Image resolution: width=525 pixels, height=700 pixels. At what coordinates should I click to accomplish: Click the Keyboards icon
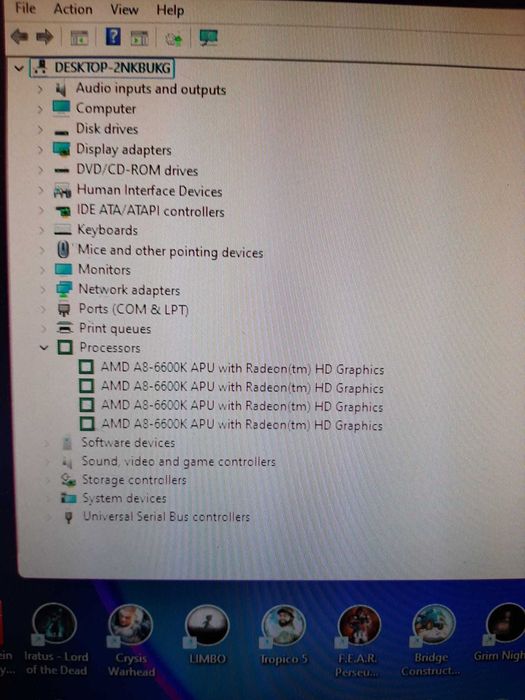point(63,230)
